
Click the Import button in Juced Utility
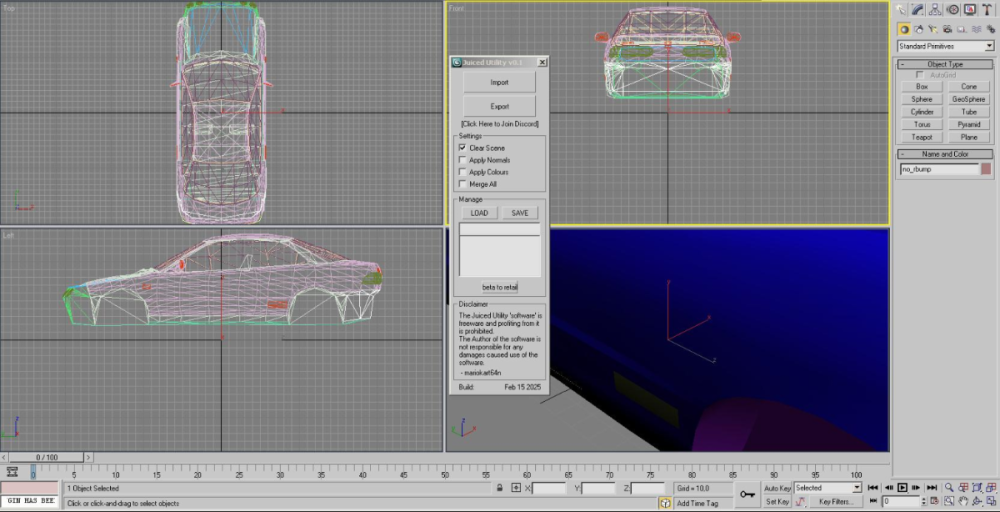coord(499,83)
